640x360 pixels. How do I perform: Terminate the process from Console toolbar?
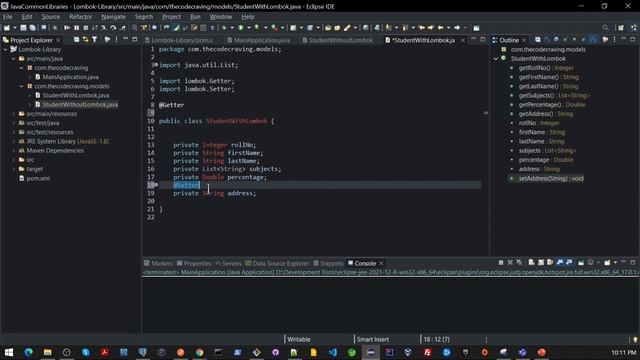[x=501, y=262]
